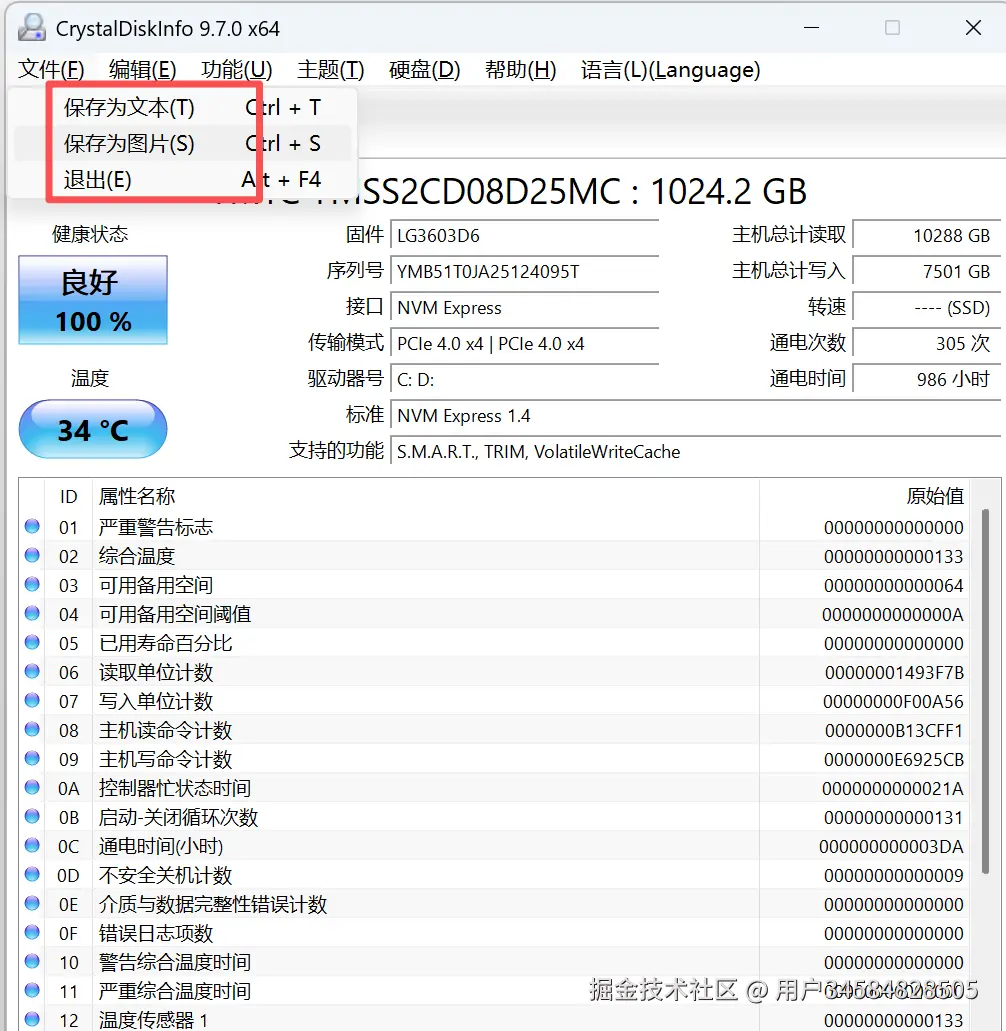The image size is (1006, 1031).
Task: Open the 编辑(E) menu
Action: coord(143,69)
